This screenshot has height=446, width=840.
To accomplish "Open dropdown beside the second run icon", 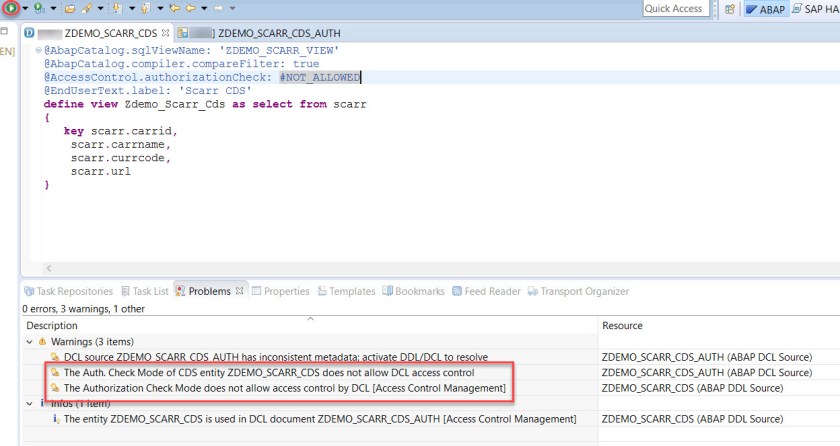I will [53, 9].
